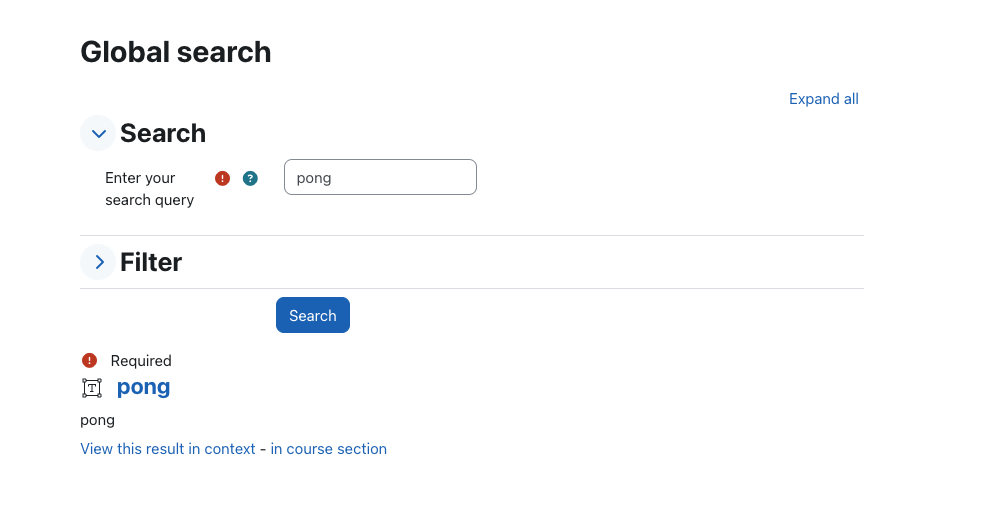
Task: Click the Global search page heading
Action: click(176, 52)
